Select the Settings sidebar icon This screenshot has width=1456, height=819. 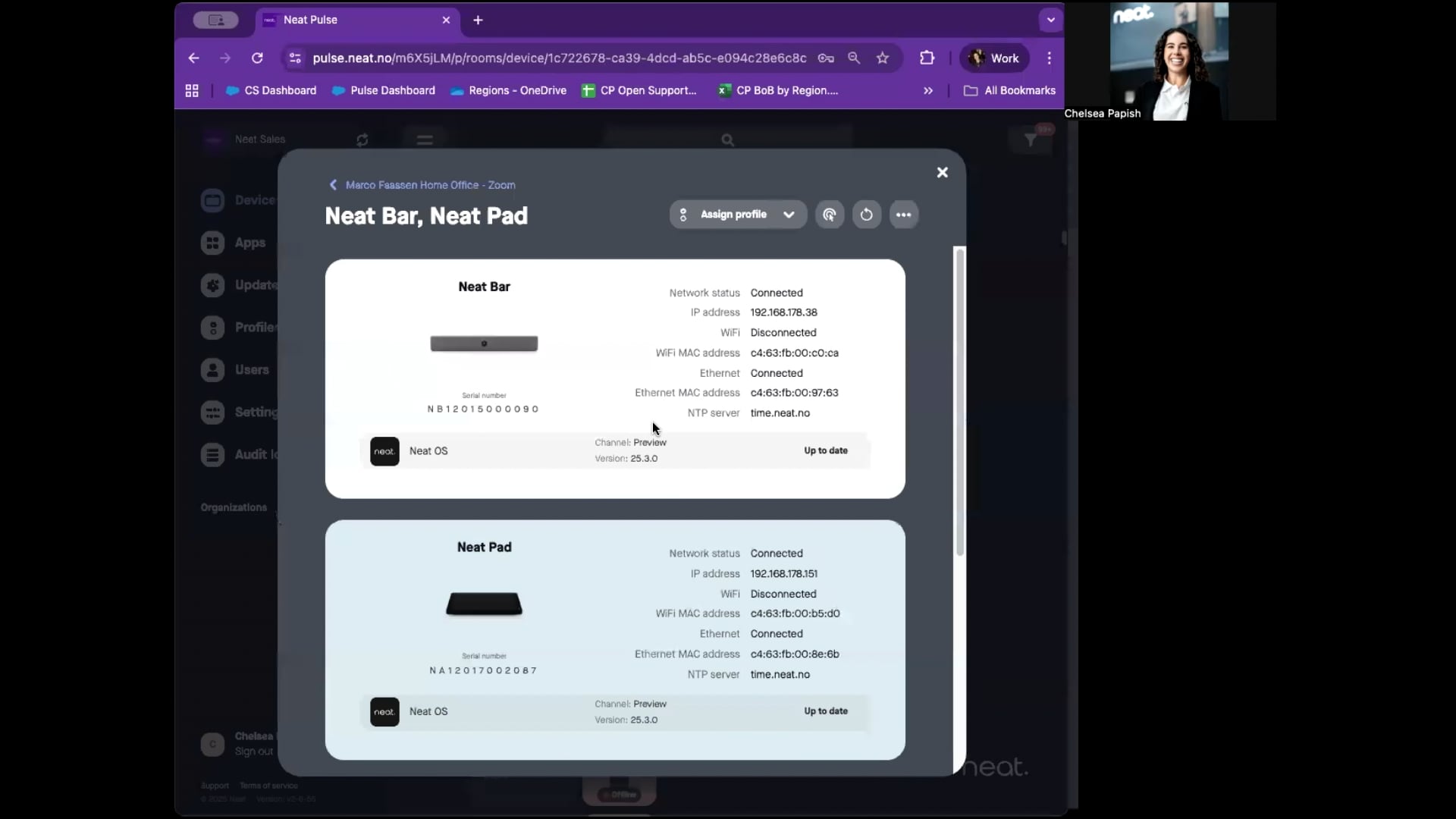[x=213, y=412]
